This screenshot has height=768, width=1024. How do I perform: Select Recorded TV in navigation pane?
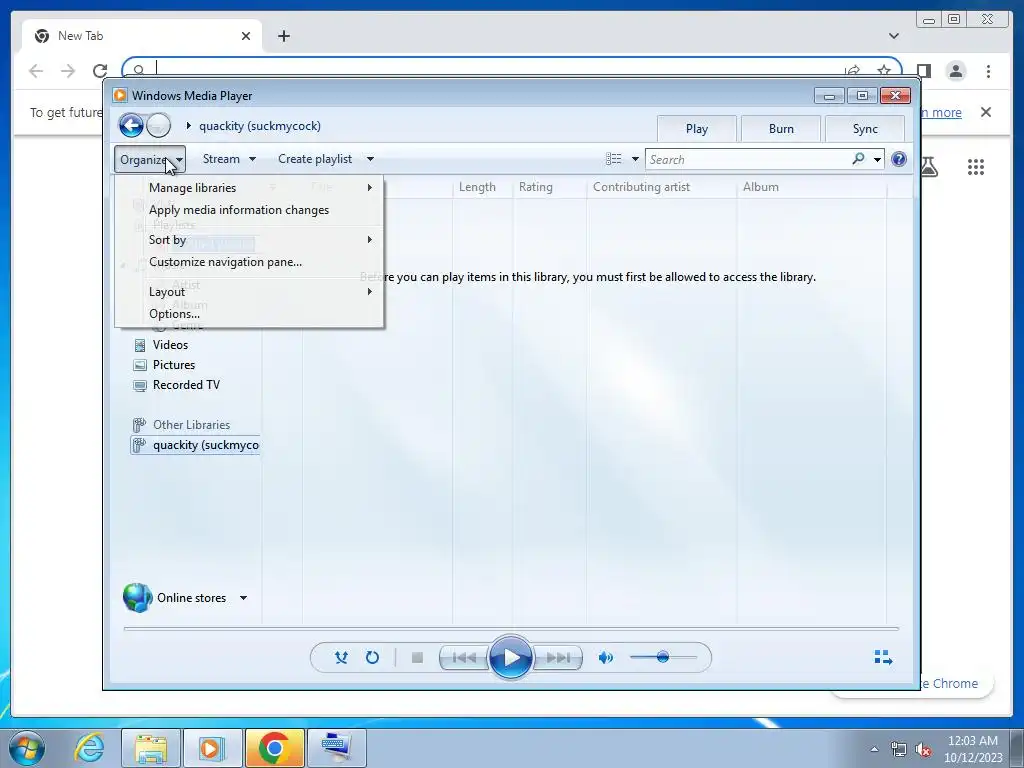(x=186, y=385)
